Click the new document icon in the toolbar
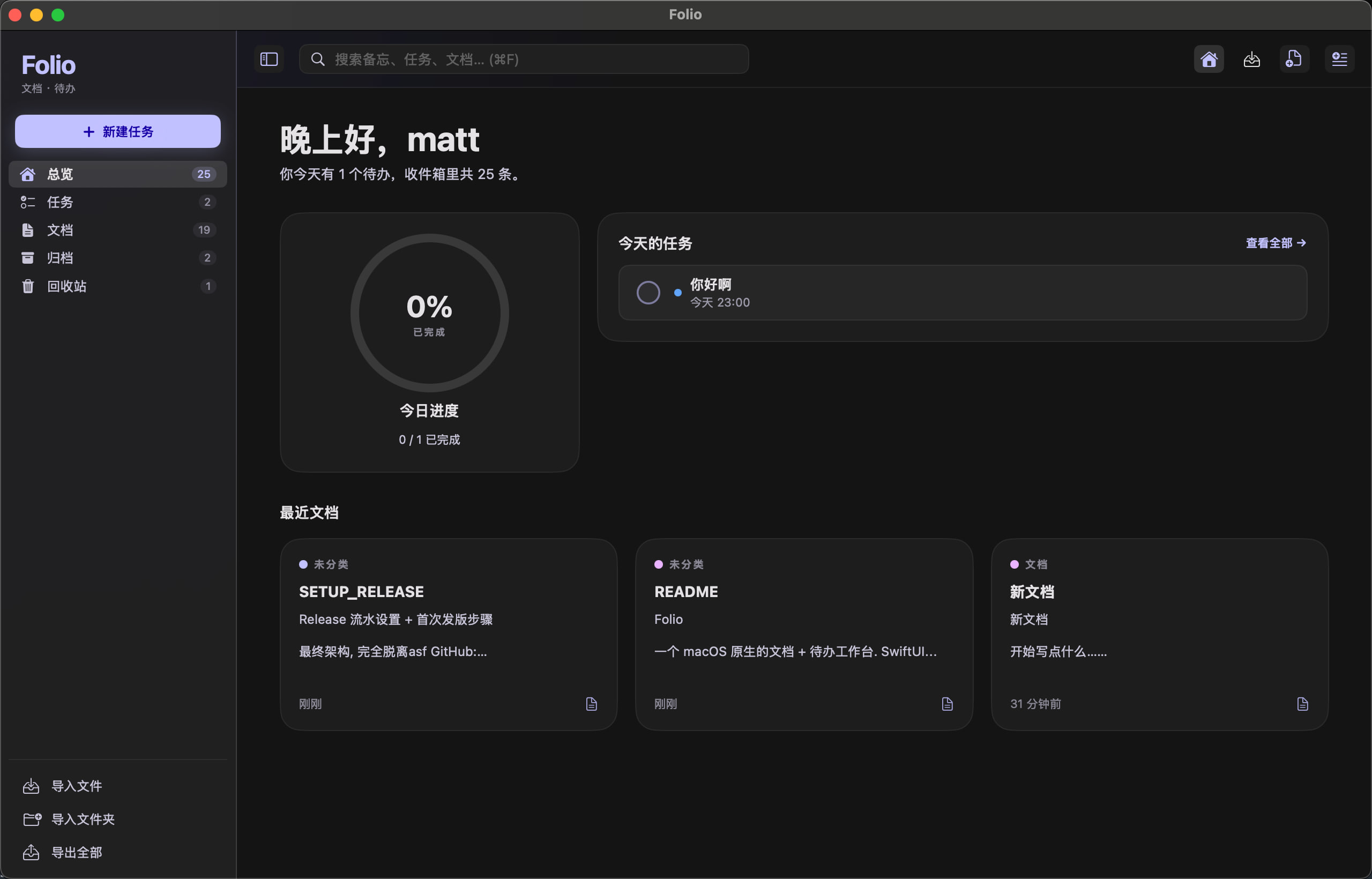 click(1294, 59)
